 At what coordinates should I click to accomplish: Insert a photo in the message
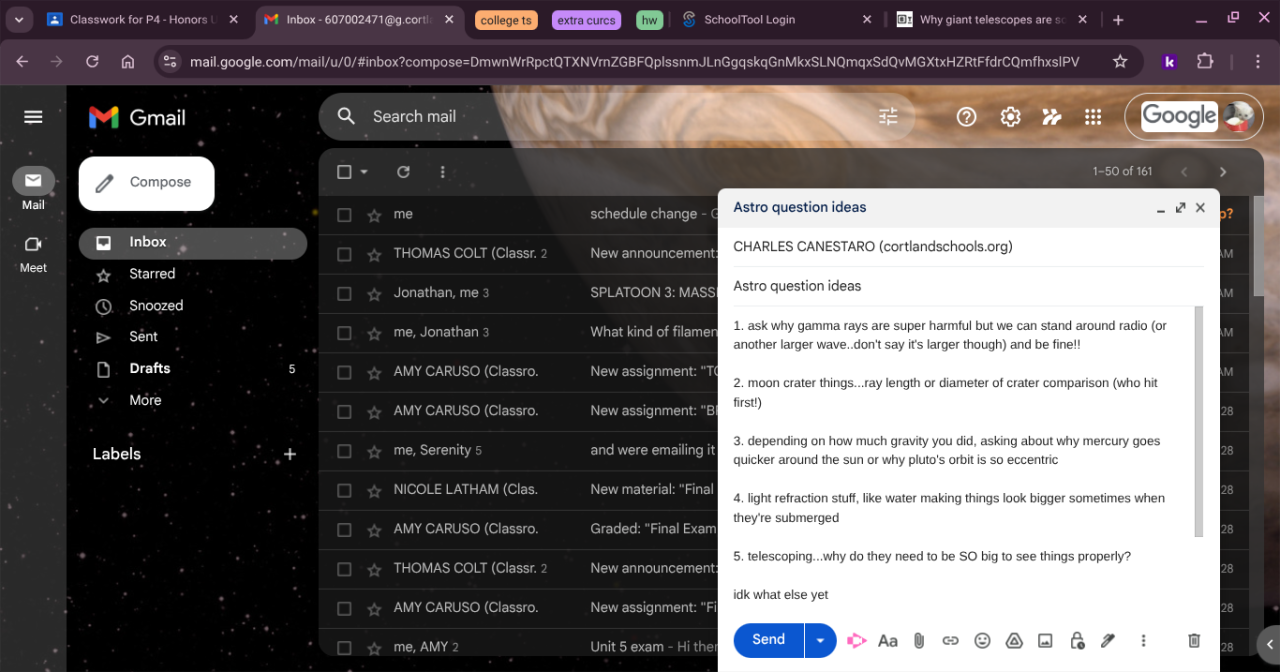pyautogui.click(x=1045, y=641)
